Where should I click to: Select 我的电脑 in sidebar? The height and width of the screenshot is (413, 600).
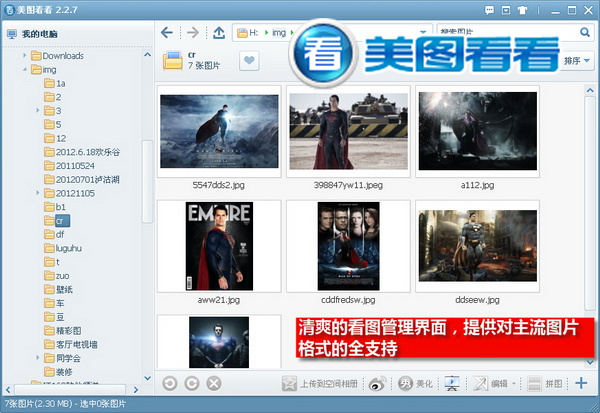(33, 34)
